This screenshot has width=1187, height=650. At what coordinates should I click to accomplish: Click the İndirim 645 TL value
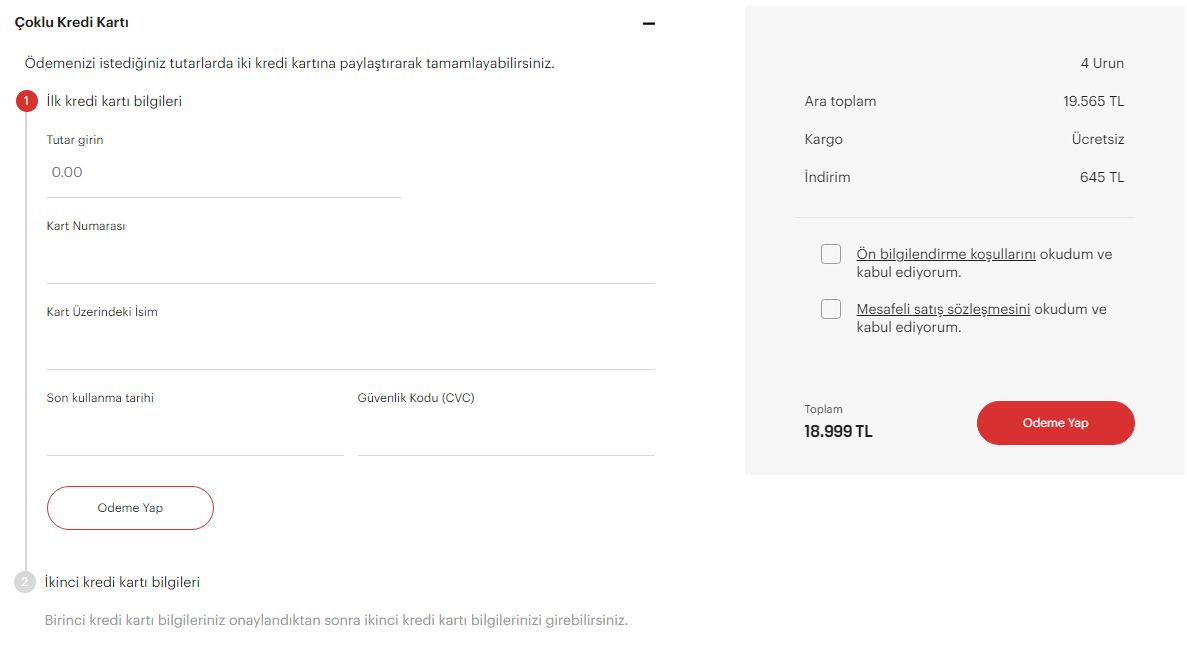pyautogui.click(x=1101, y=177)
